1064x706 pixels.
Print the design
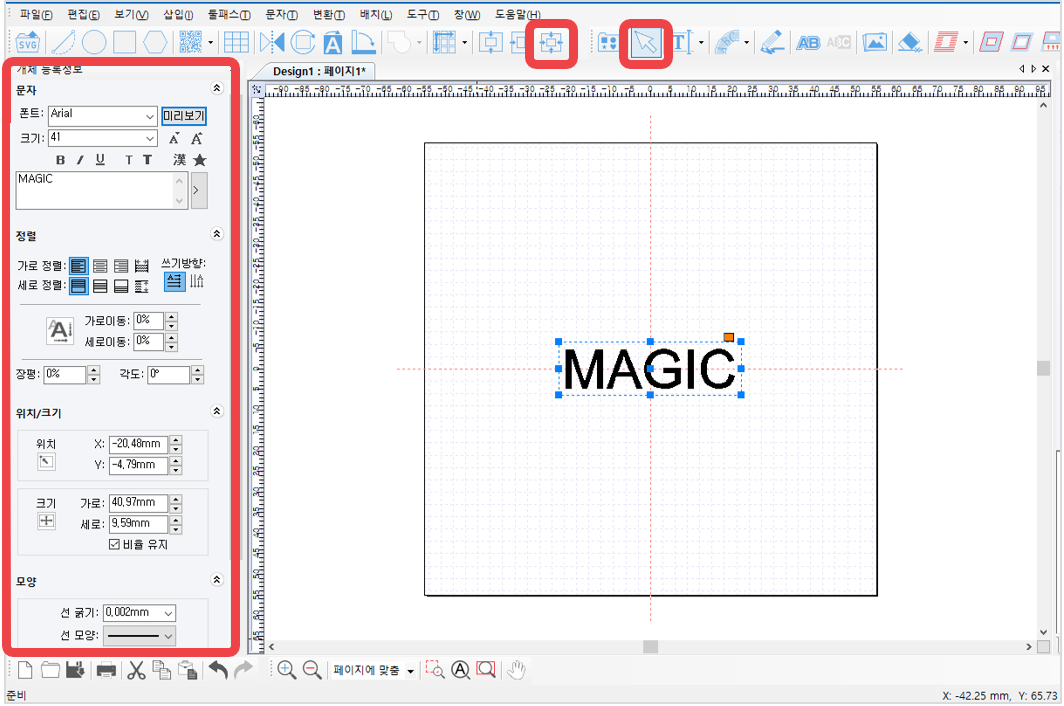(x=106, y=671)
